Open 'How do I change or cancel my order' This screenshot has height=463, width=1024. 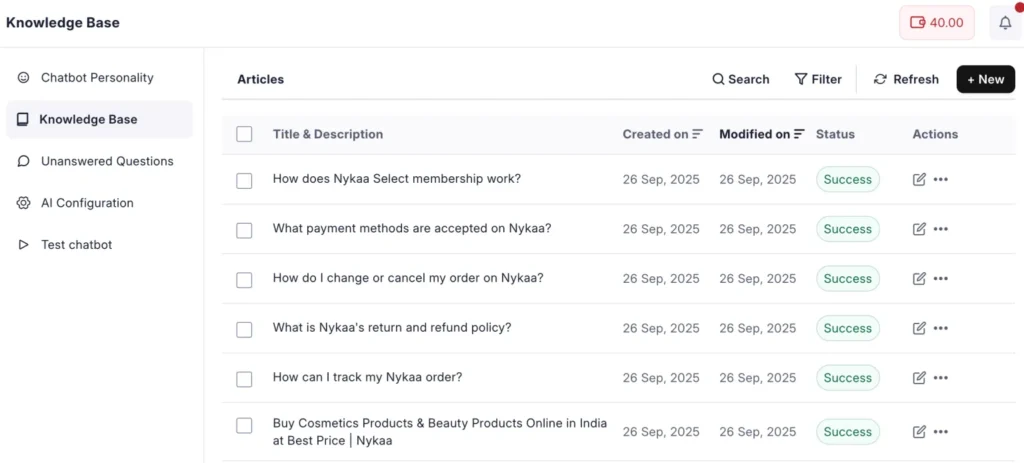pos(408,278)
